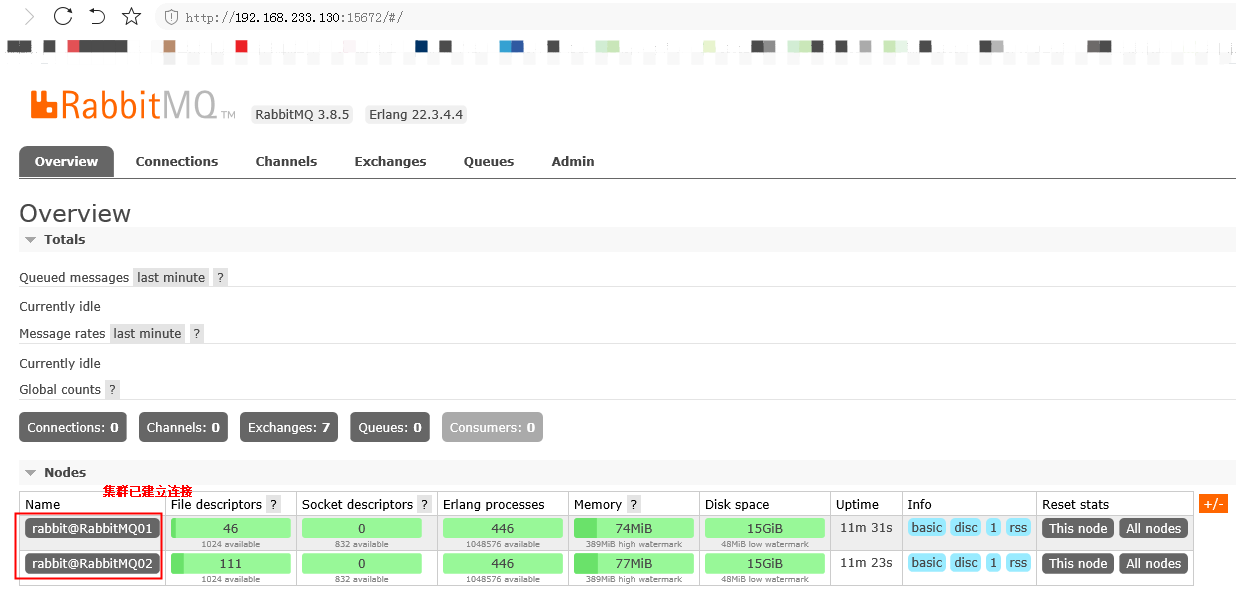Click the Erlang processes column header

click(494, 505)
